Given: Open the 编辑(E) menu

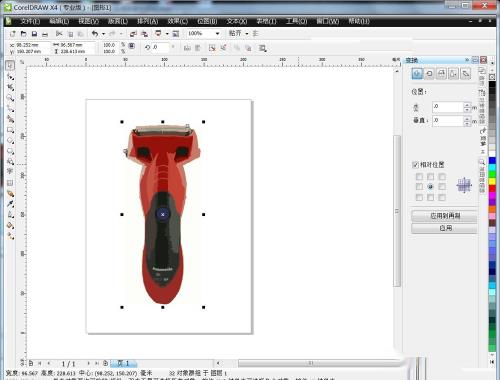Looking at the screenshot, I should [59, 21].
